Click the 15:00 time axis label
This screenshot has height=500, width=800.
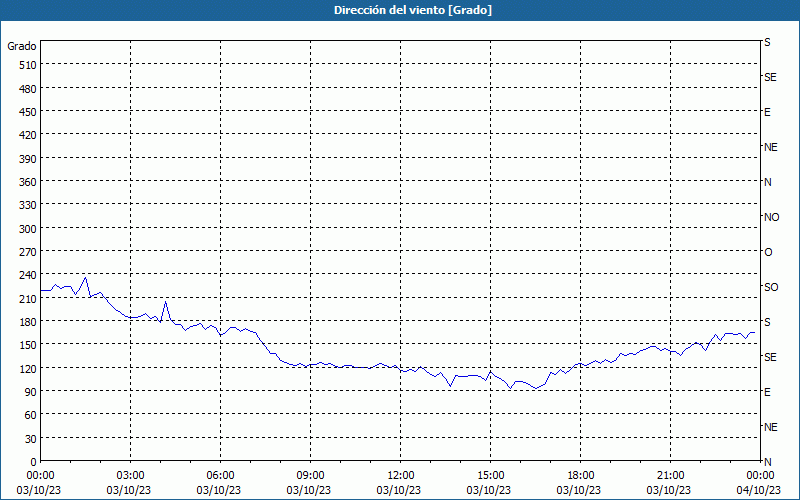tap(490, 476)
